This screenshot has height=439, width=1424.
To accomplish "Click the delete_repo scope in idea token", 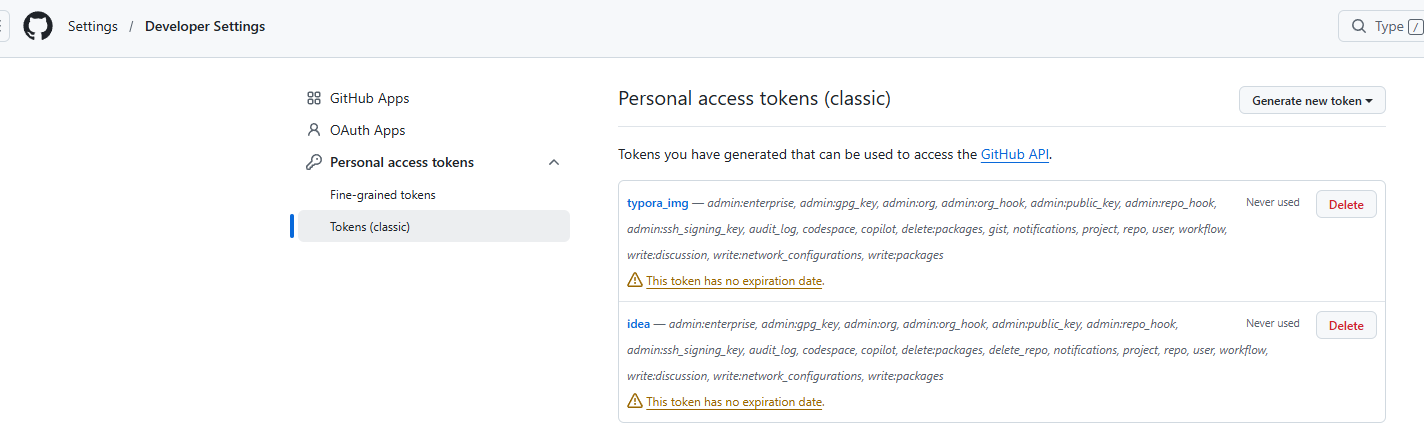I will coord(1018,350).
